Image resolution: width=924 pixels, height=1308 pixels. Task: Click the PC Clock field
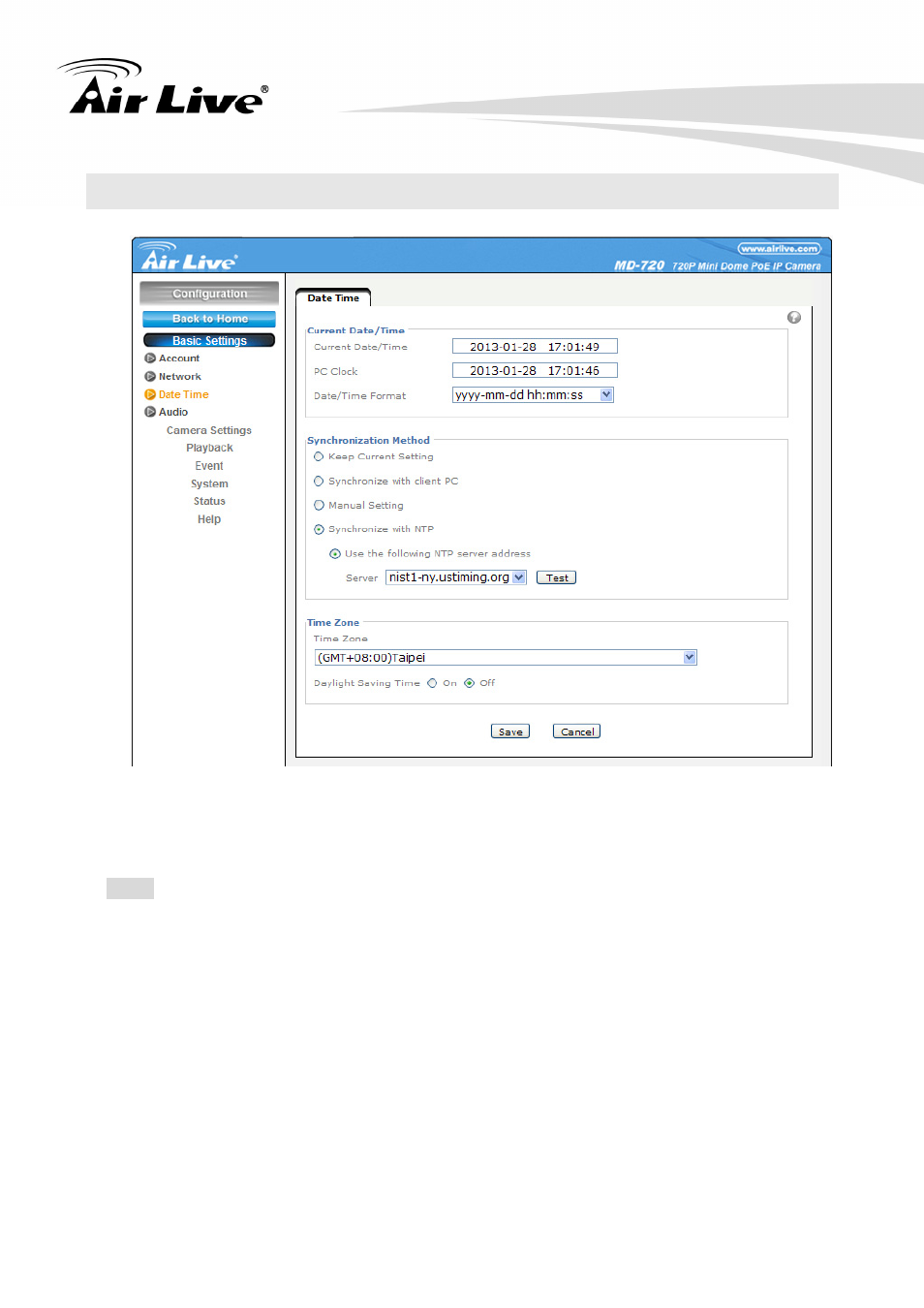coord(535,371)
